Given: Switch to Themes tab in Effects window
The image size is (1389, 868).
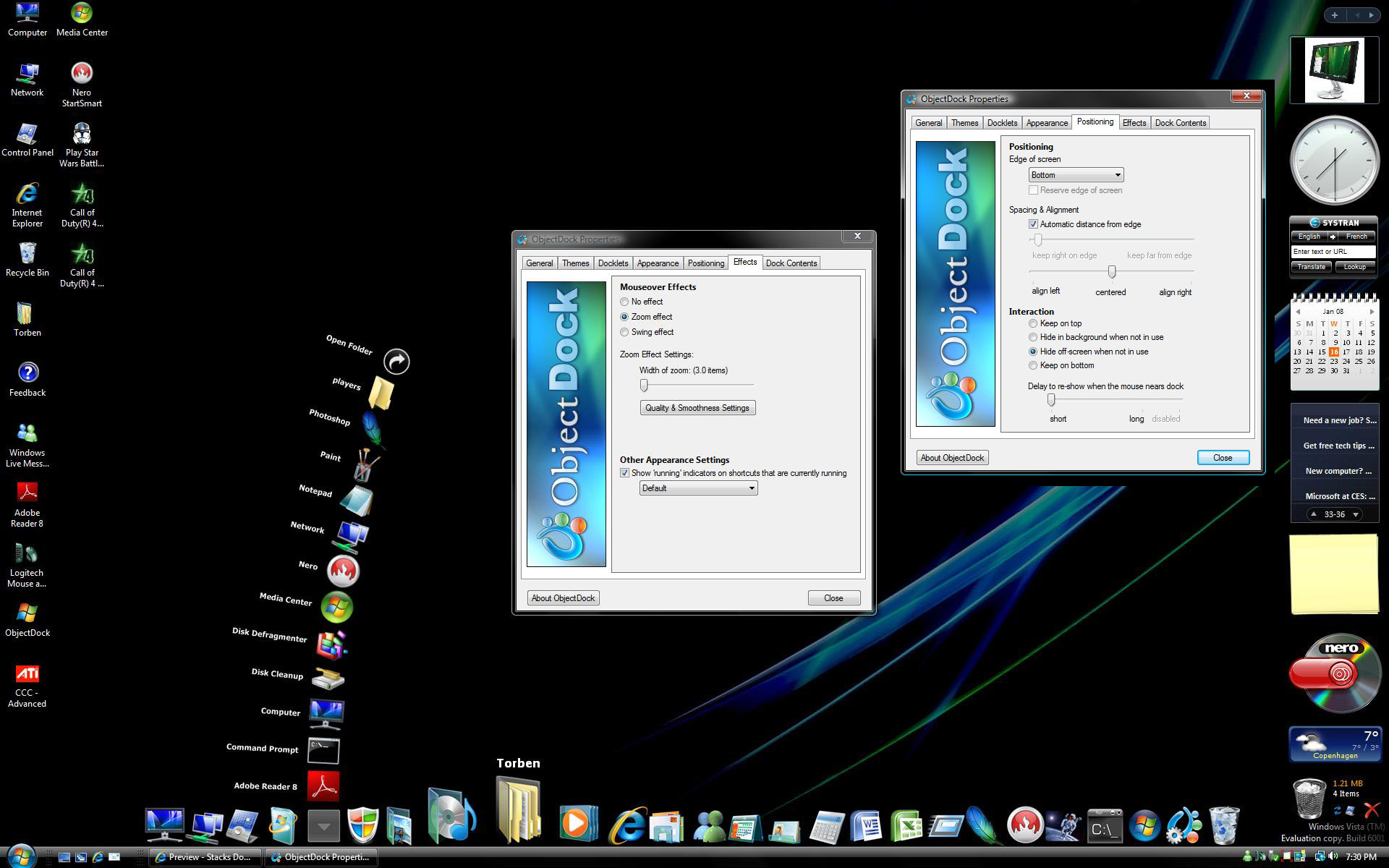Looking at the screenshot, I should pos(575,263).
